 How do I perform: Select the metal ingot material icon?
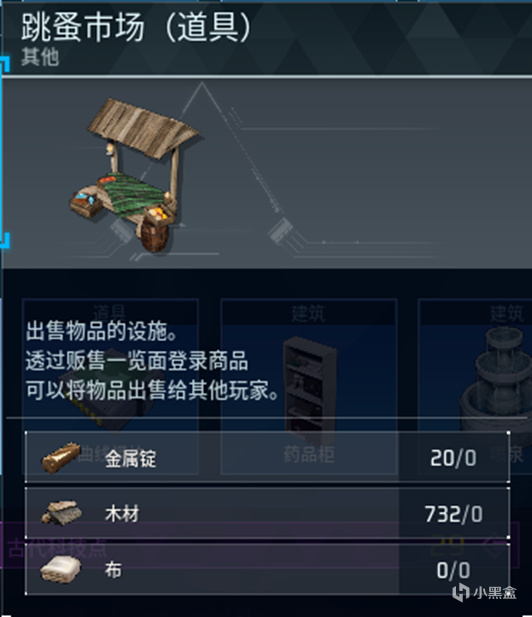coord(61,458)
